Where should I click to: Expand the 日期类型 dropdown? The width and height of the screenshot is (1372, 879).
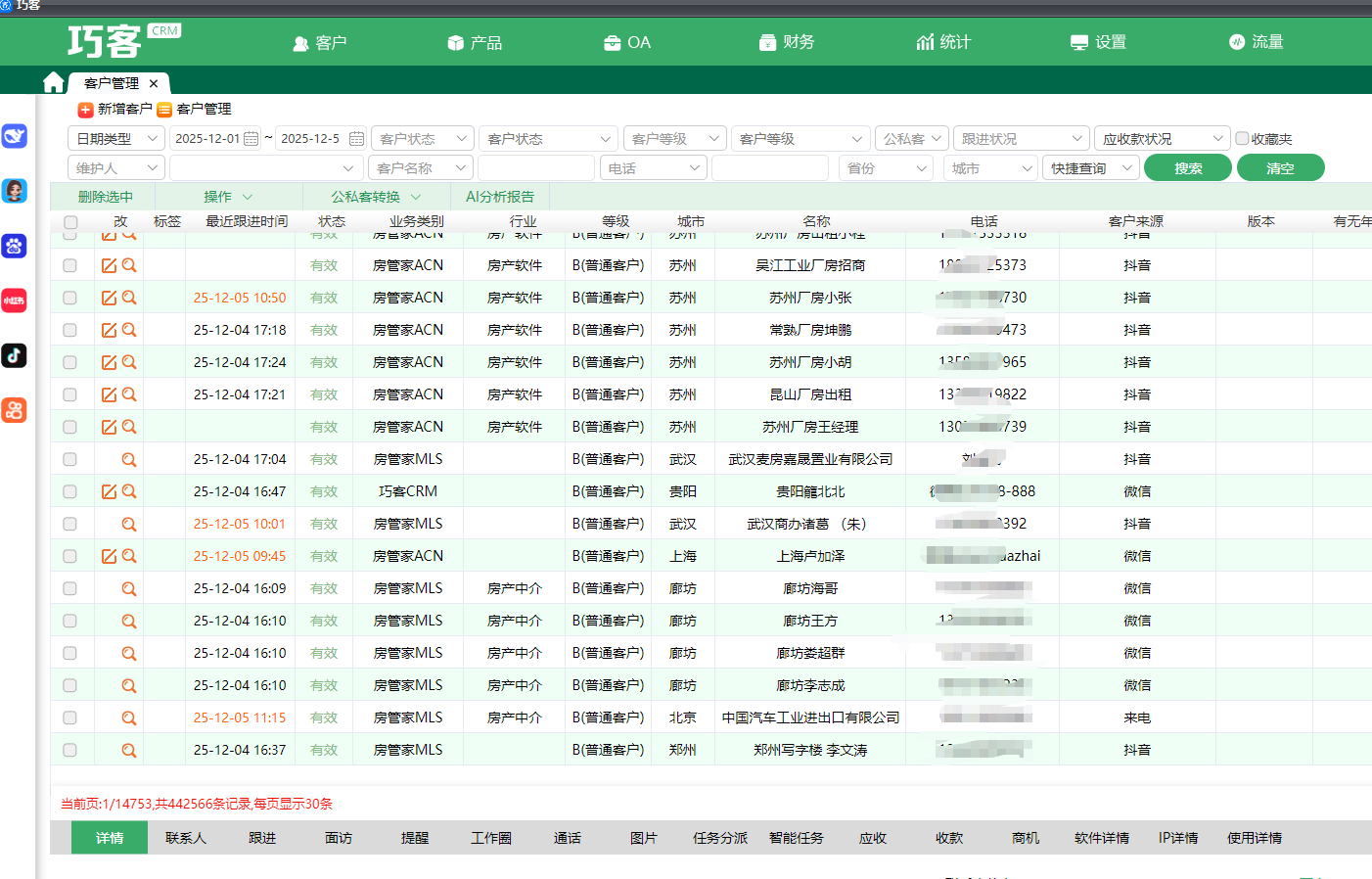point(115,139)
